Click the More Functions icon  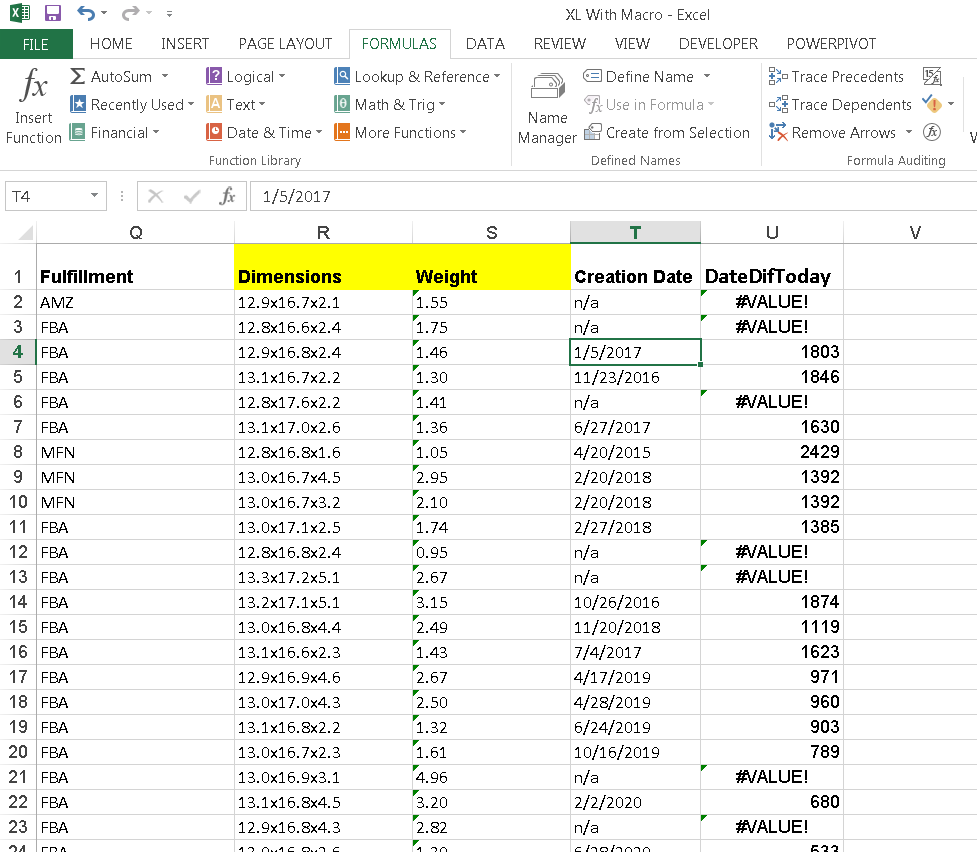[341, 132]
